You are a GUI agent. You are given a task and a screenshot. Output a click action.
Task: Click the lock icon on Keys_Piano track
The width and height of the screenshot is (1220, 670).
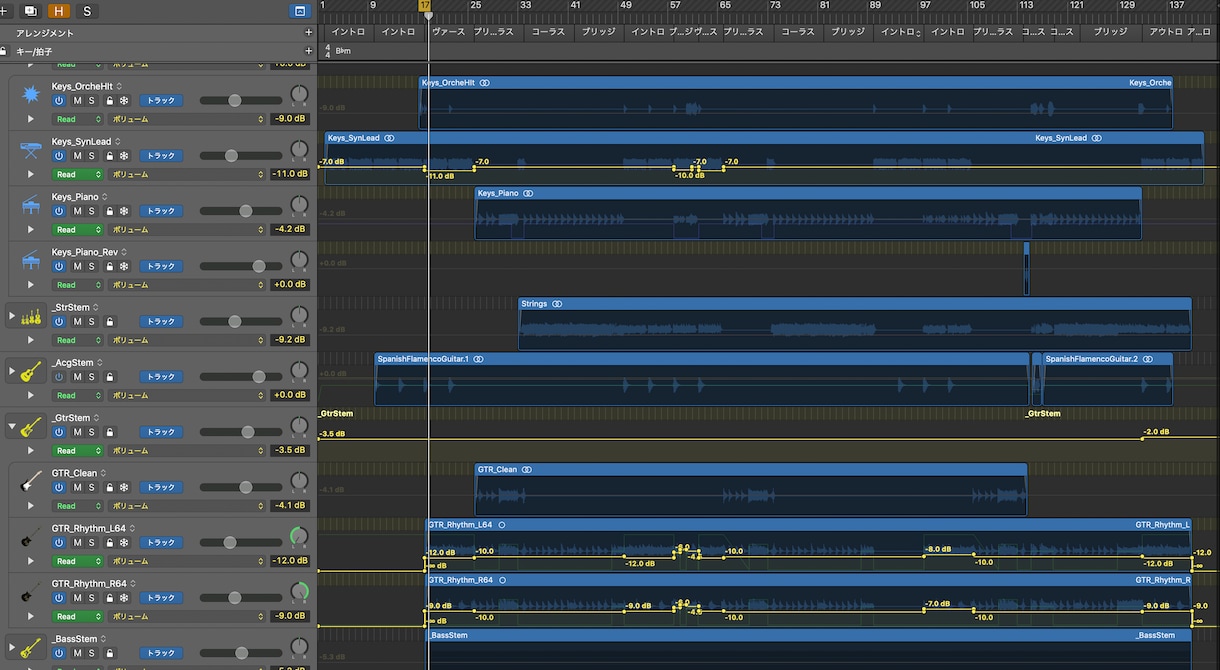[109, 211]
